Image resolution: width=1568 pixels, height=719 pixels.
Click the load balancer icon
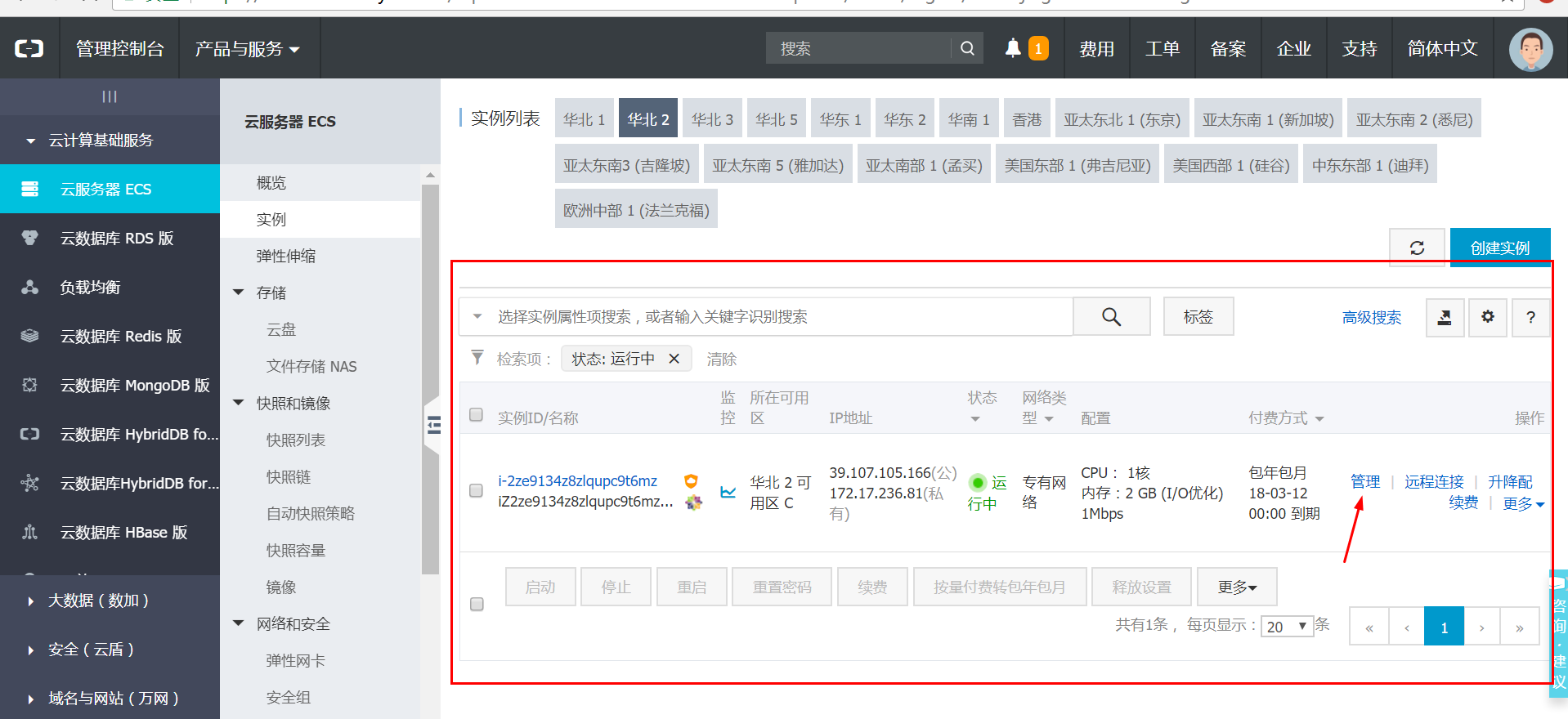[30, 287]
